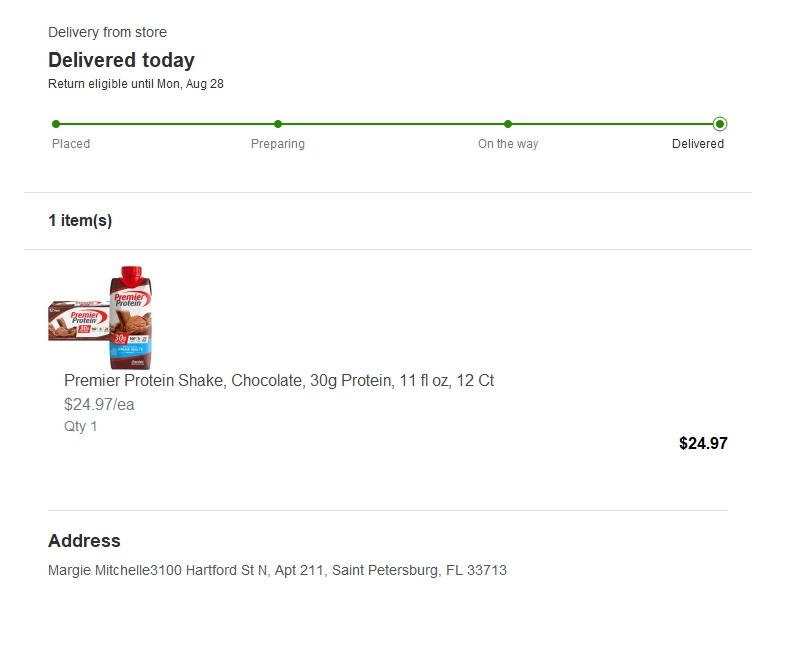Open the Premier Protein product image

(100, 317)
